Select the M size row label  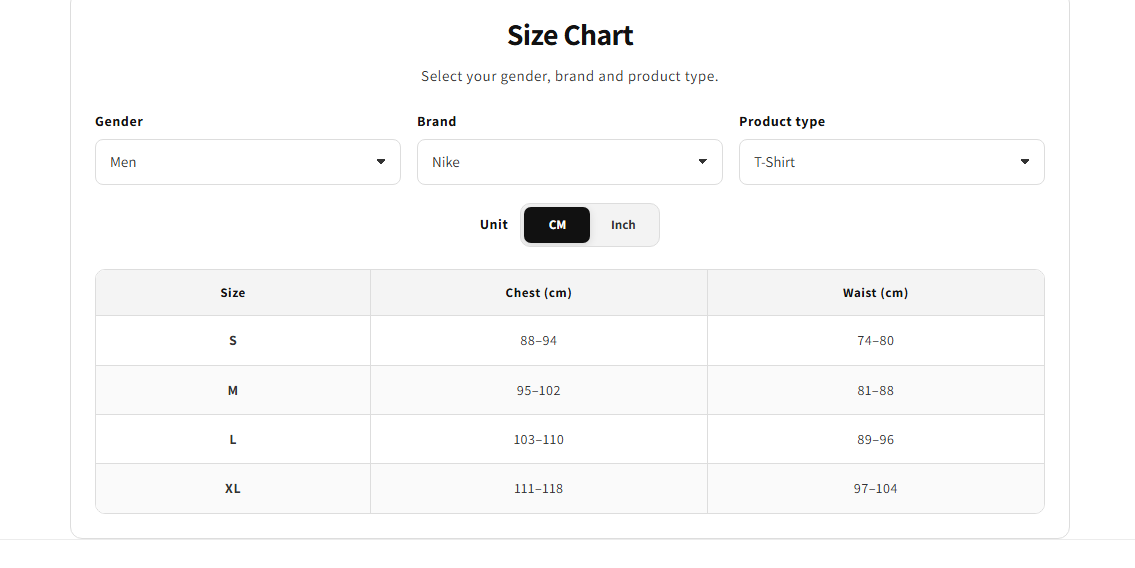[x=233, y=391]
